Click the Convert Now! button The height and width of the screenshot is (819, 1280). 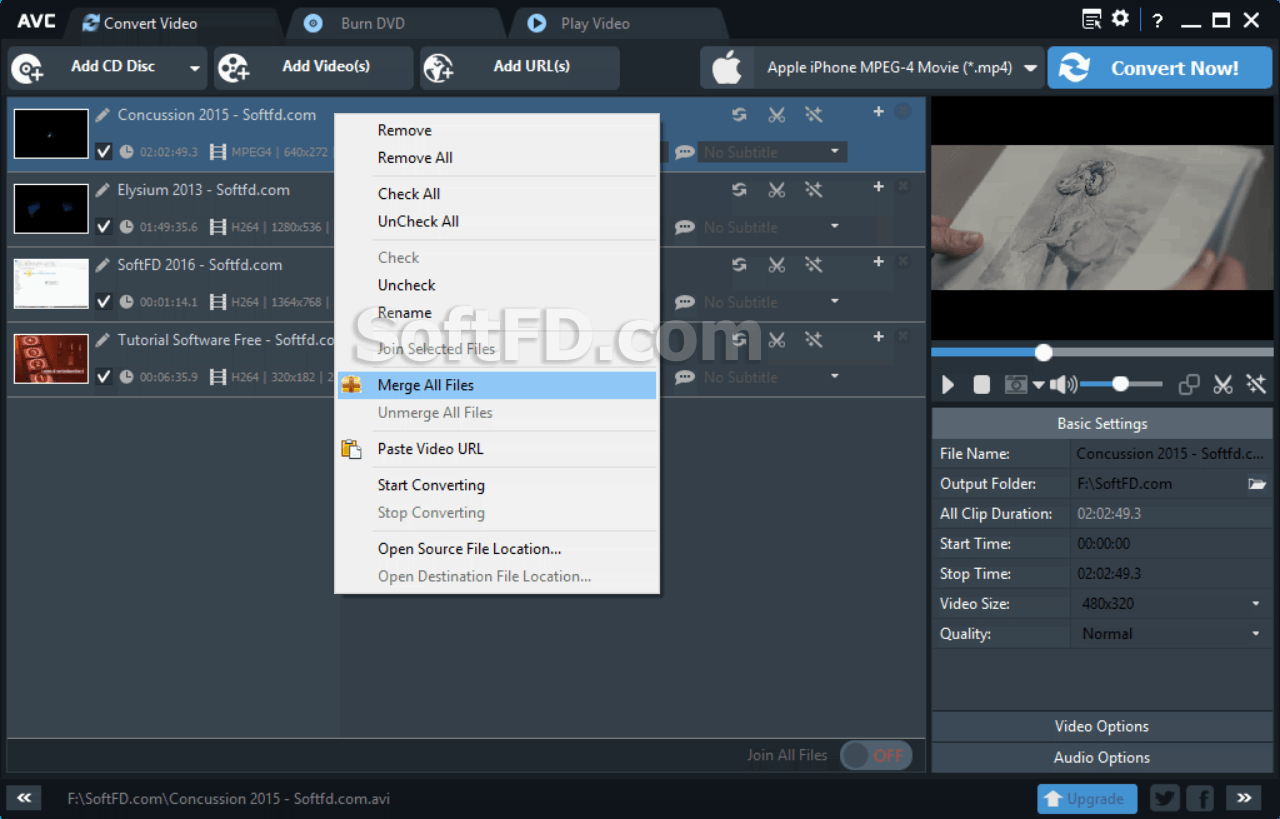pos(1160,68)
